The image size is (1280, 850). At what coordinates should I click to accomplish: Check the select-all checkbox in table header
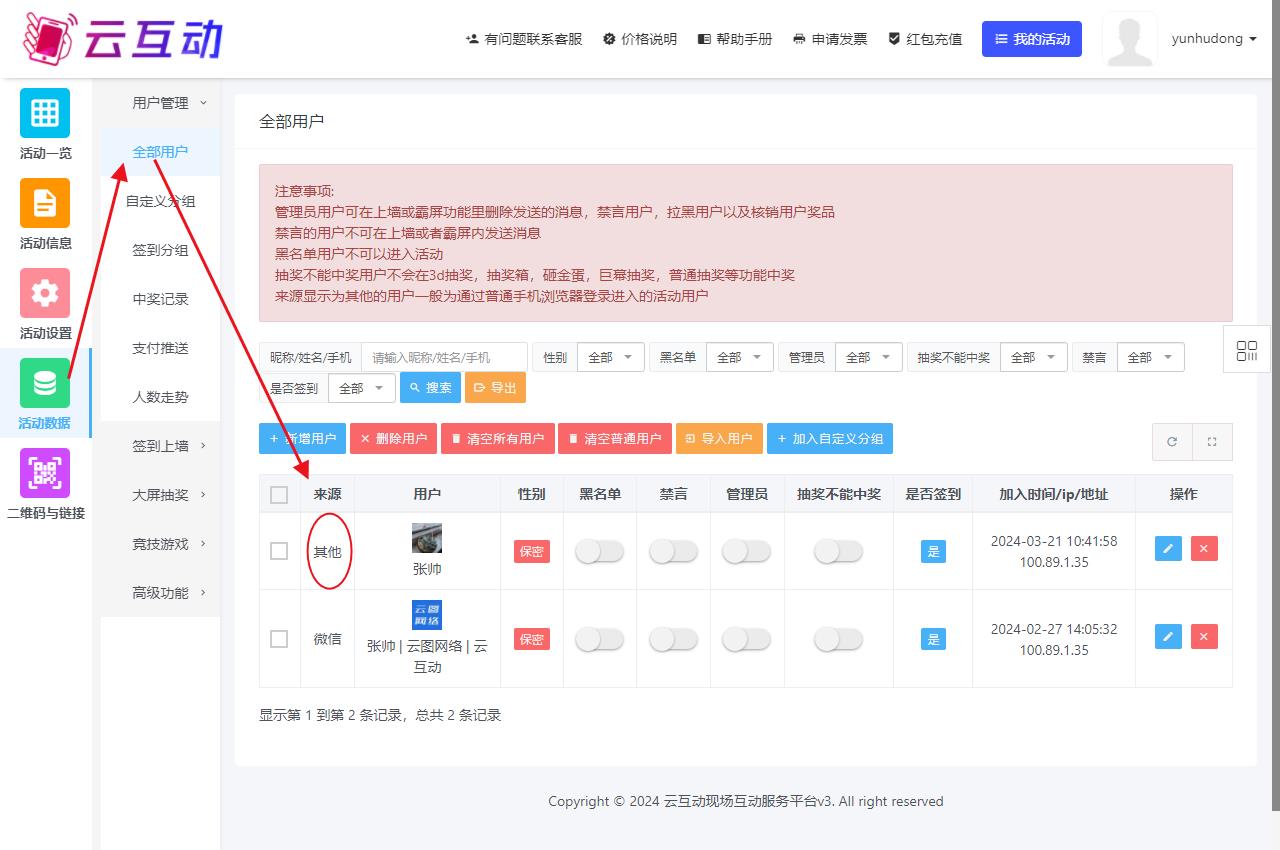point(279,494)
